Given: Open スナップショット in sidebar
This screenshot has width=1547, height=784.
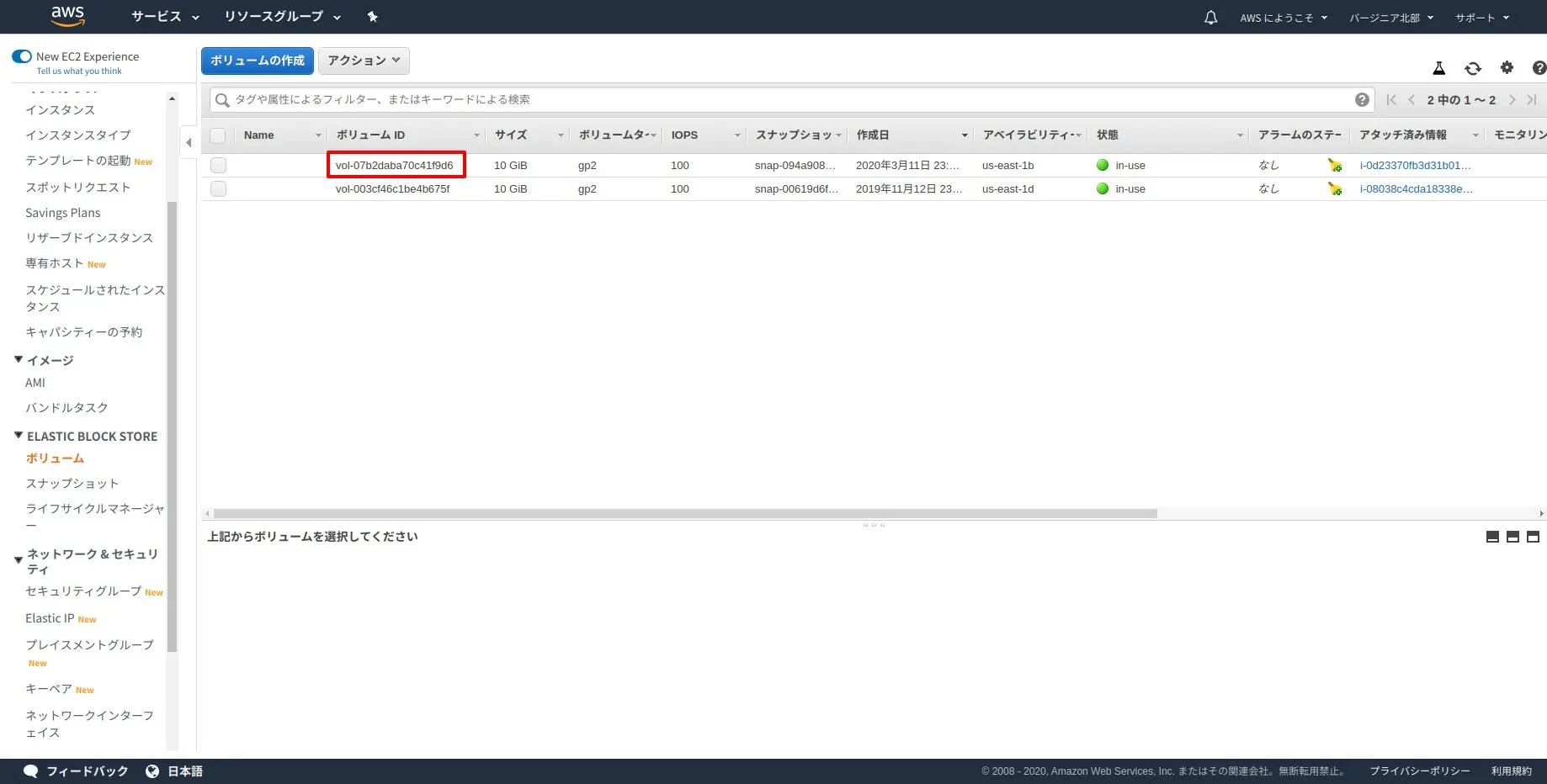Looking at the screenshot, I should tap(72, 483).
